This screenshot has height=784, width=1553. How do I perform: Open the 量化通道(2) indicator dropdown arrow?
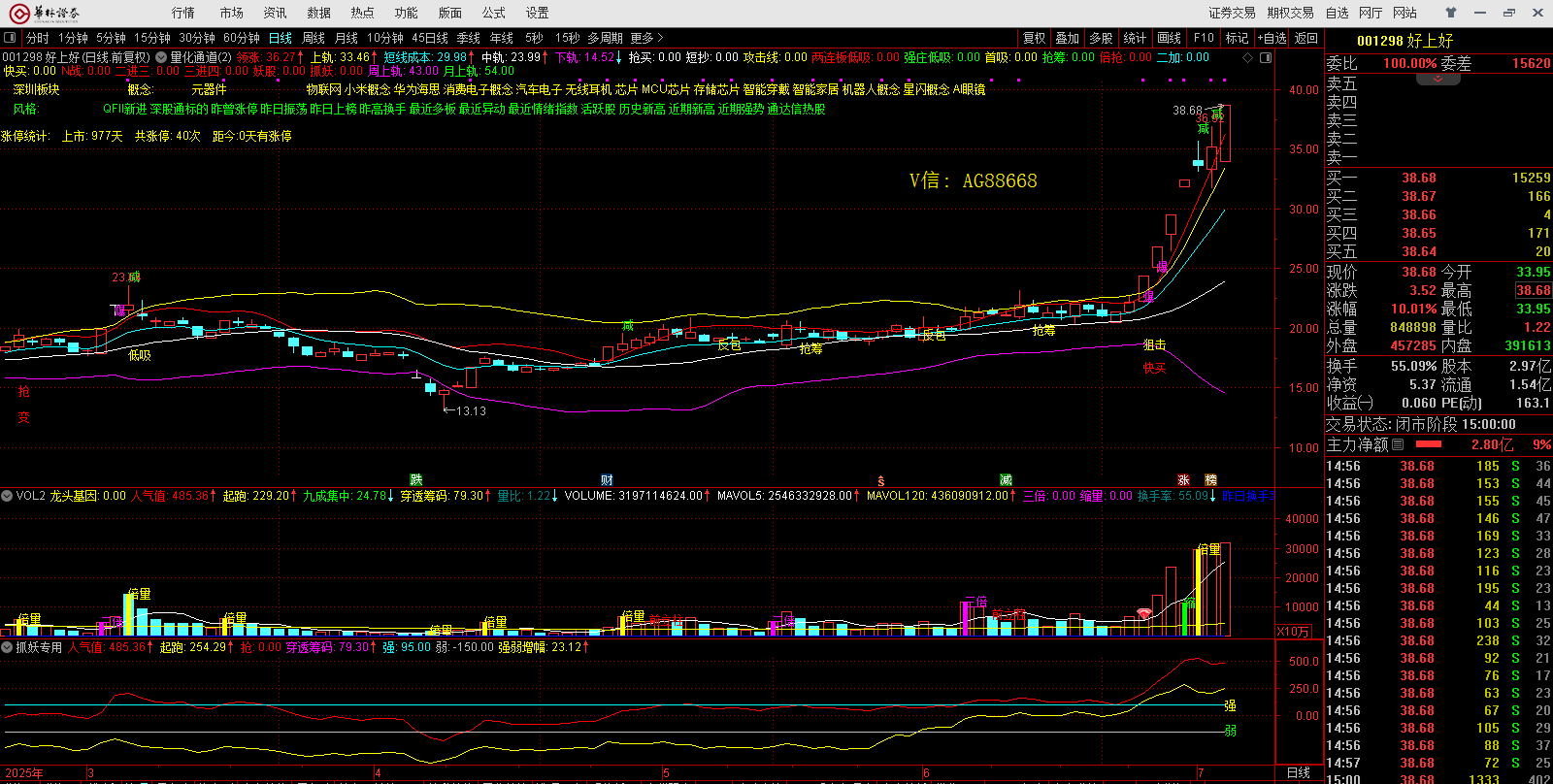161,57
